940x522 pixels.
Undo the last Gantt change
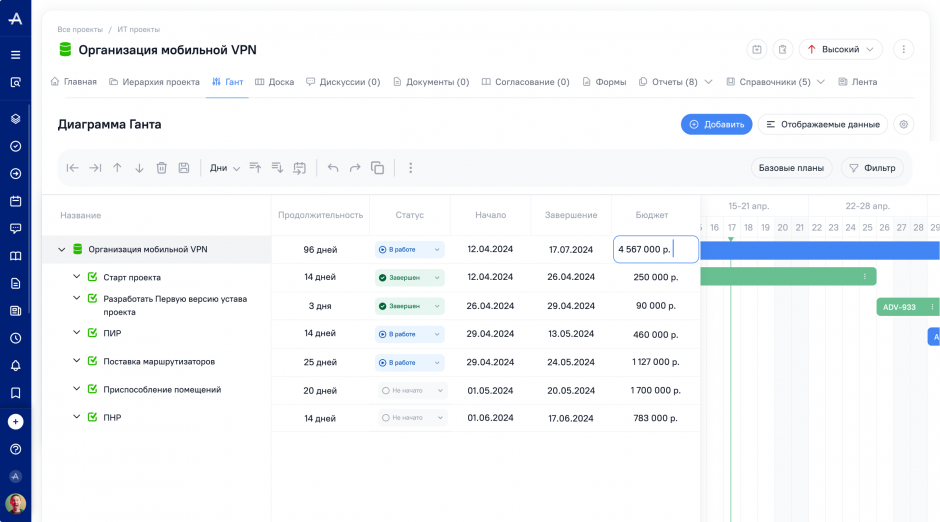click(333, 168)
